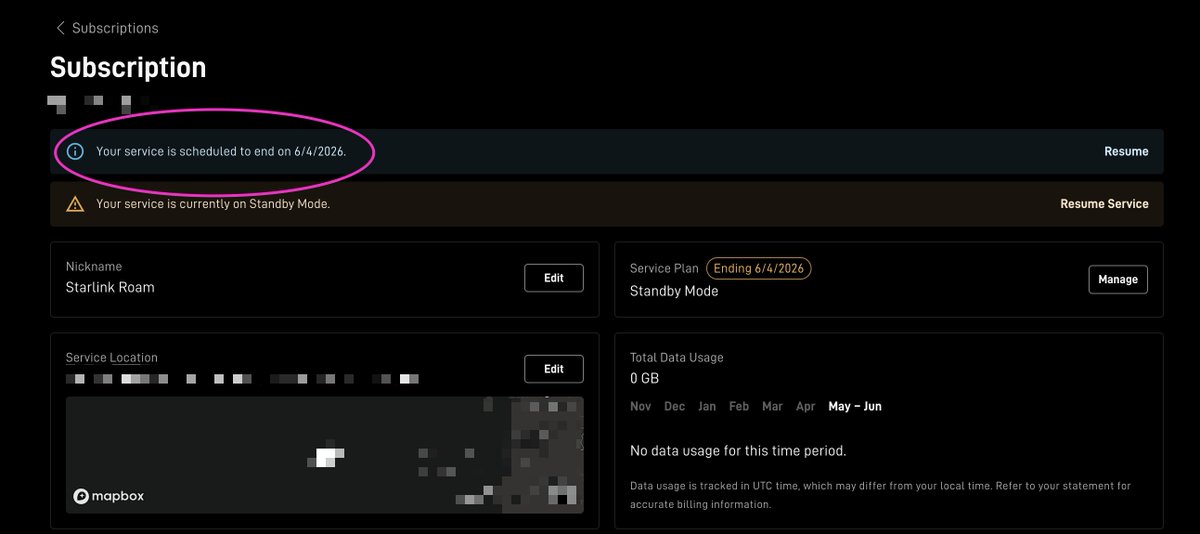The image size is (1200, 534).
Task: Select the Mar usage month
Action: pos(772,407)
